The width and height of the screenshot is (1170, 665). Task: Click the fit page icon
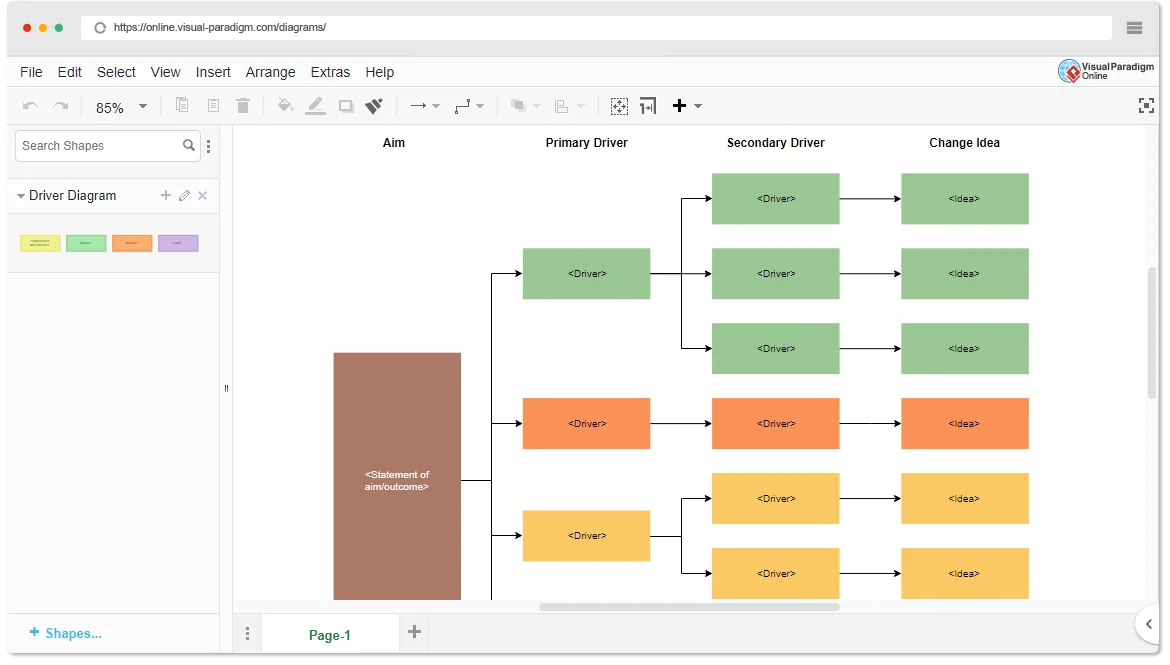pyautogui.click(x=619, y=106)
